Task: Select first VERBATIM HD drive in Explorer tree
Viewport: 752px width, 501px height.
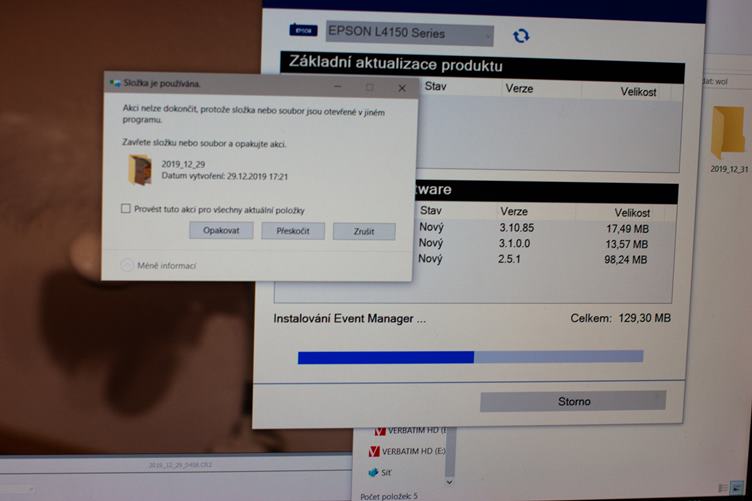Action: [x=410, y=431]
